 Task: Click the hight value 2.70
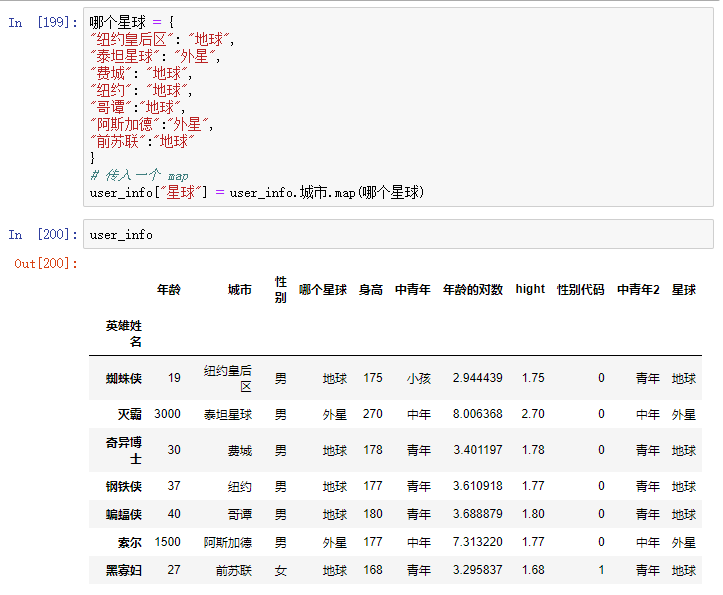pyautogui.click(x=533, y=414)
